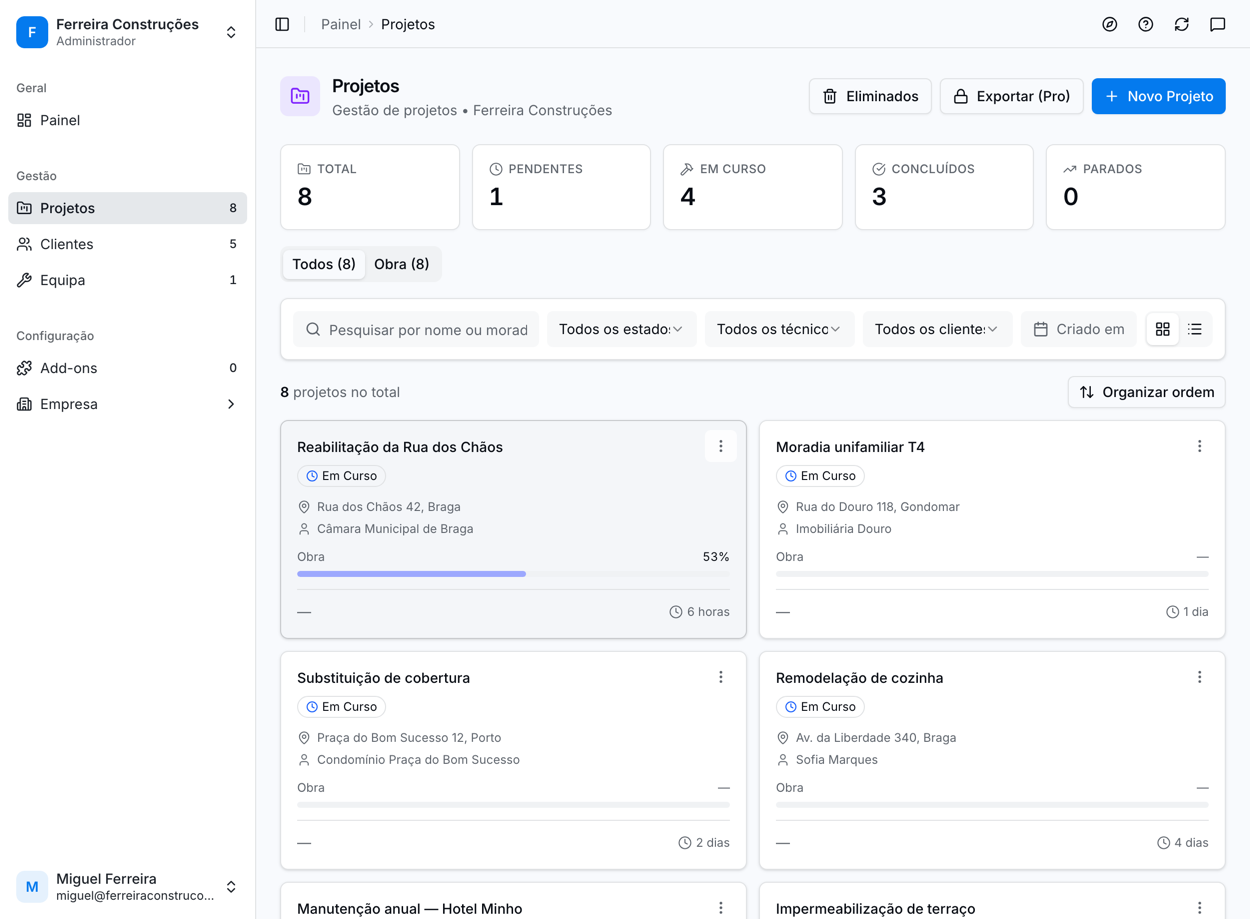Open options menu for Impermeabilização de terraço
This screenshot has height=919, width=1250.
pyautogui.click(x=1200, y=908)
